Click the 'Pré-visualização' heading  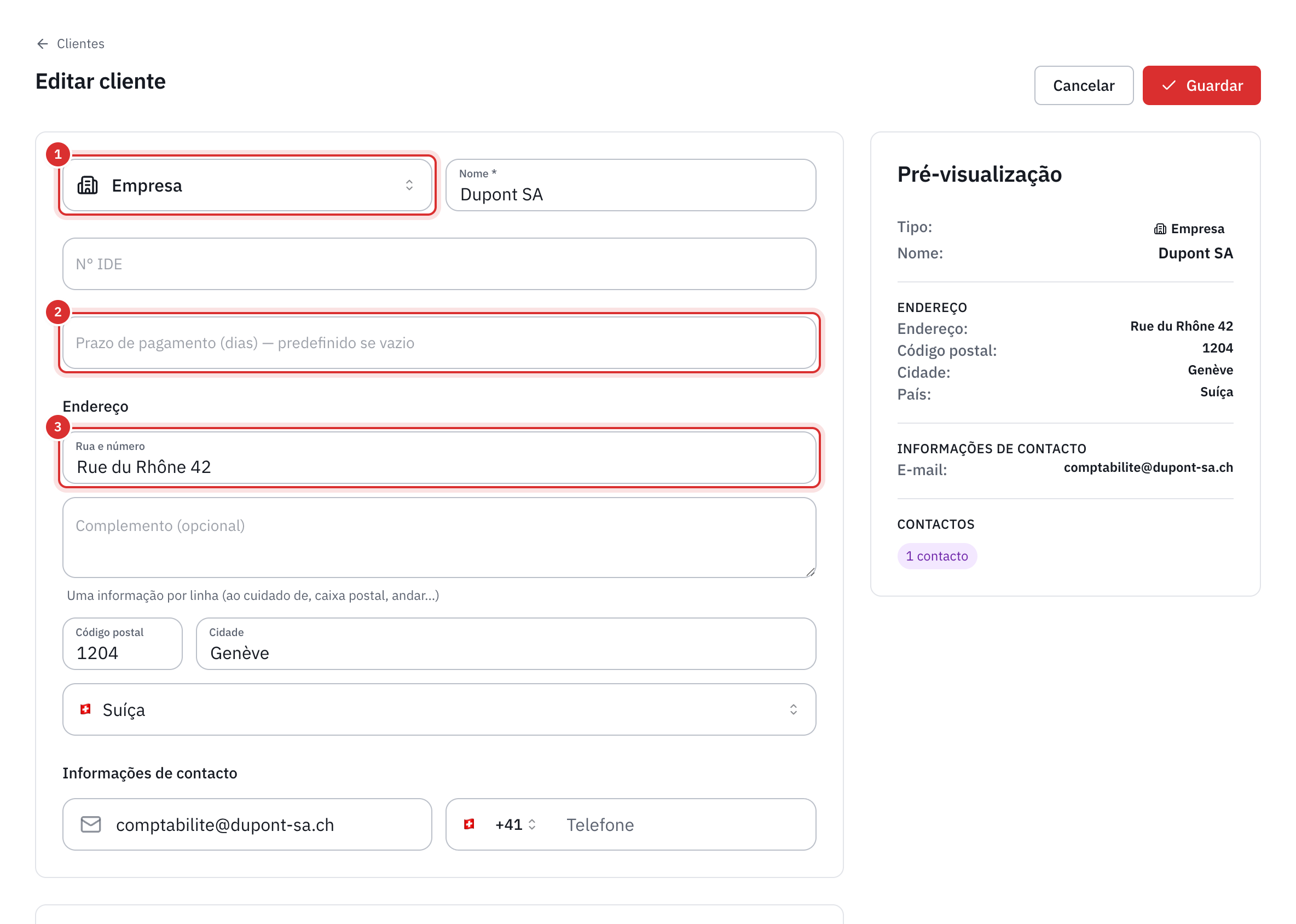point(979,174)
